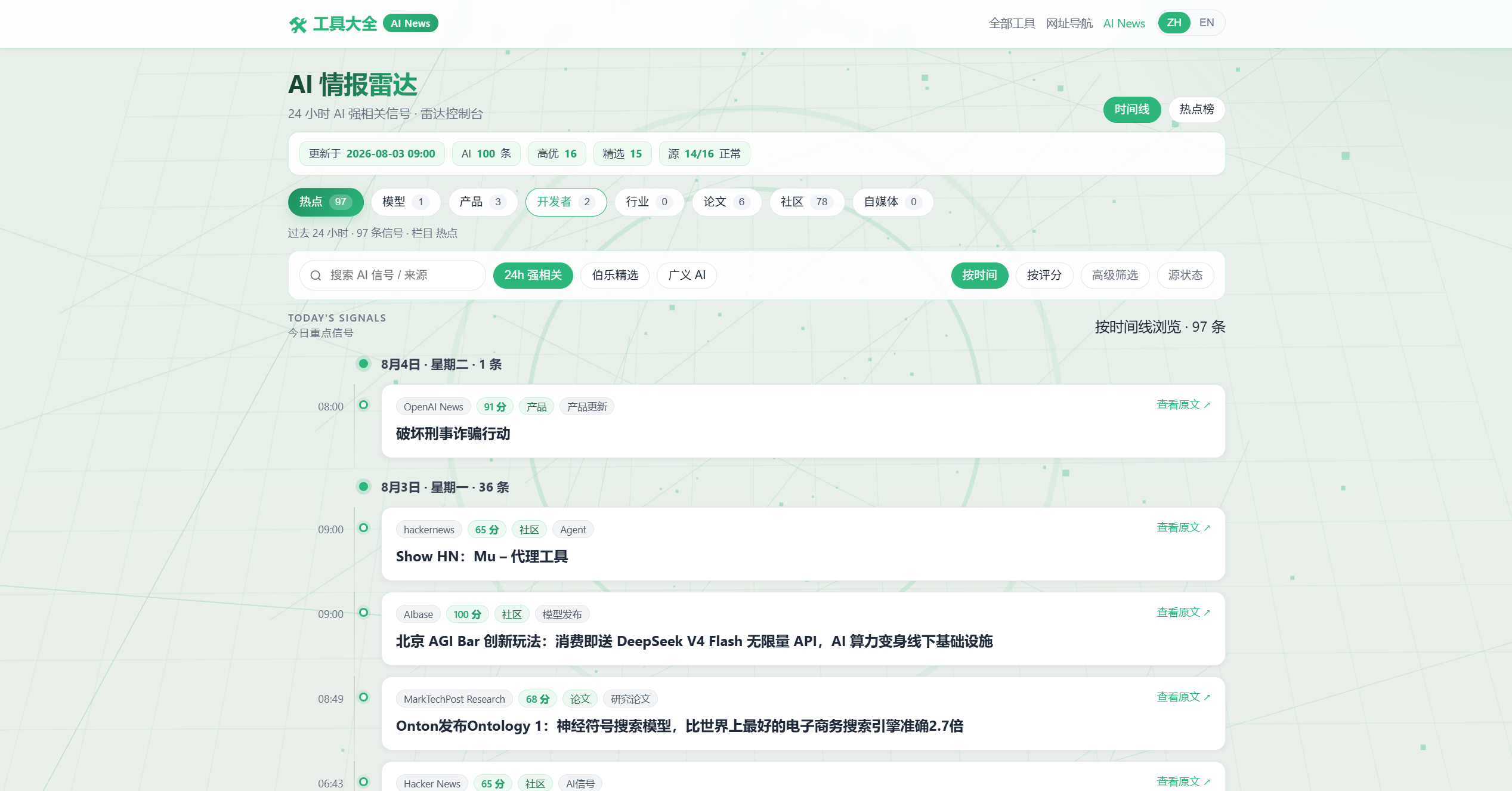Screen dimensions: 1512x791
Task: Click the 工具大全 wrench logo icon
Action: click(x=298, y=24)
